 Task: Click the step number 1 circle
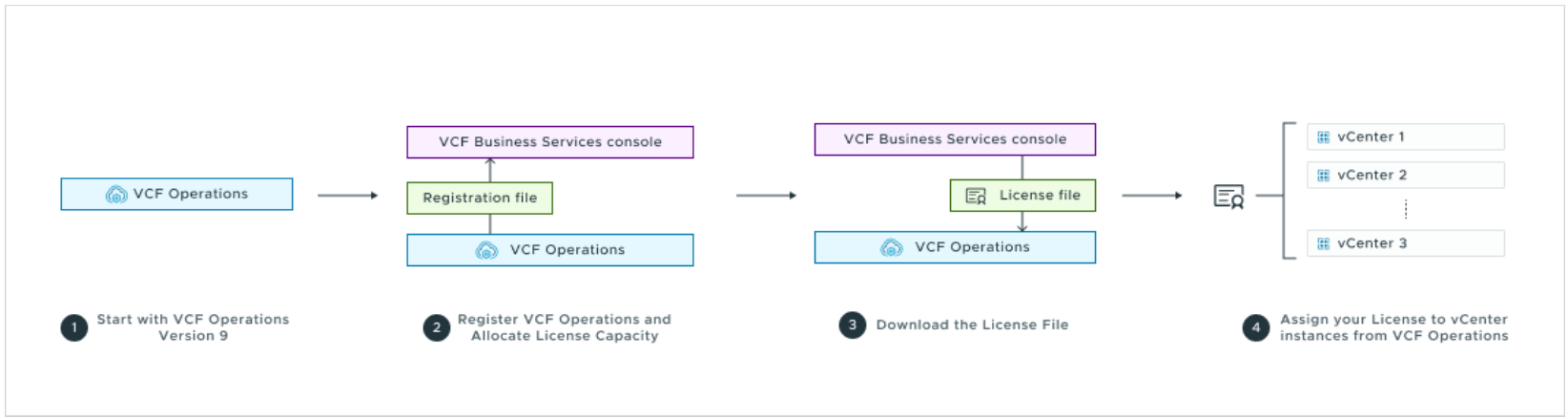click(x=74, y=327)
